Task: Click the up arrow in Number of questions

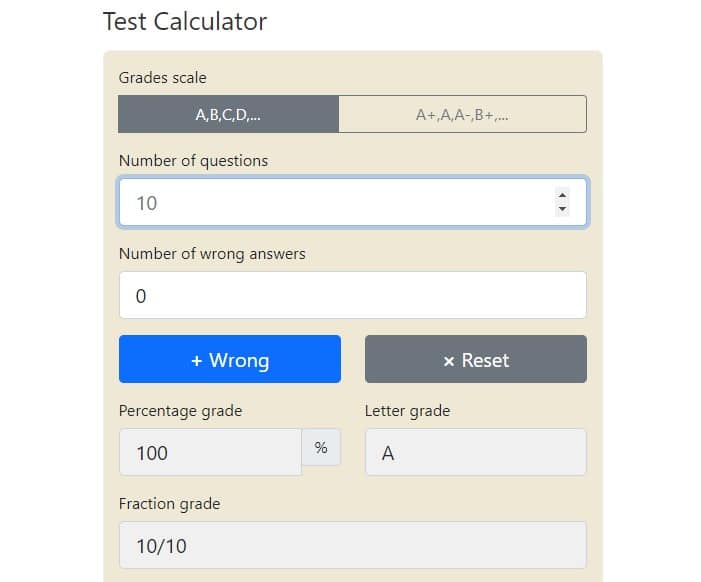Action: coord(562,195)
